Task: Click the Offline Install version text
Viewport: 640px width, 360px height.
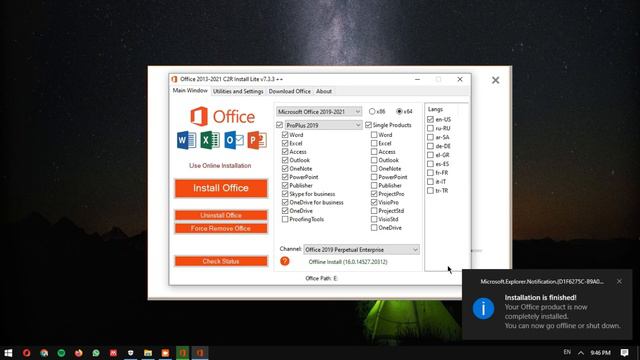Action: 348,262
